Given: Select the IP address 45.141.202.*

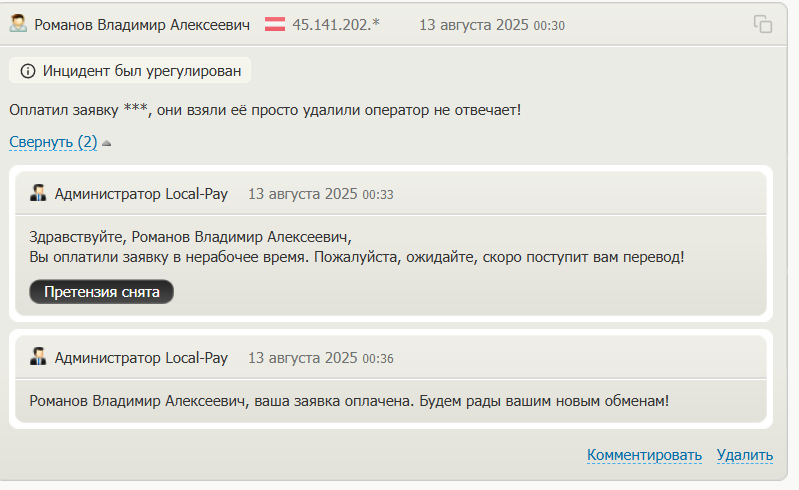Looking at the screenshot, I should pos(336,24).
